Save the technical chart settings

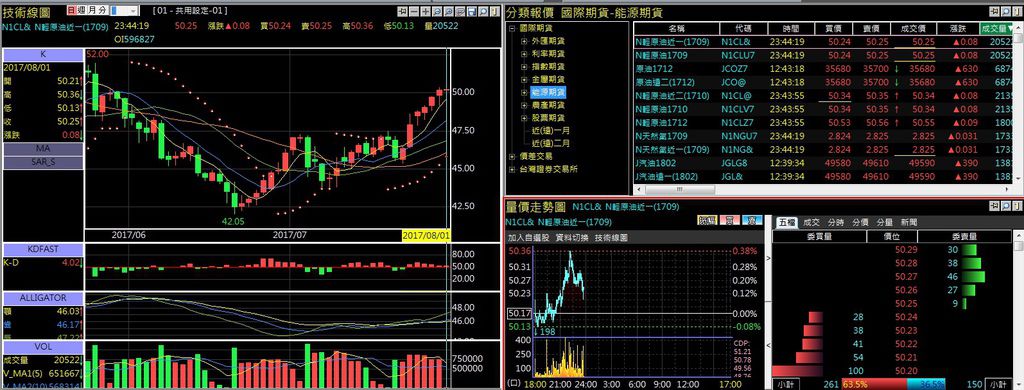[x=472, y=11]
